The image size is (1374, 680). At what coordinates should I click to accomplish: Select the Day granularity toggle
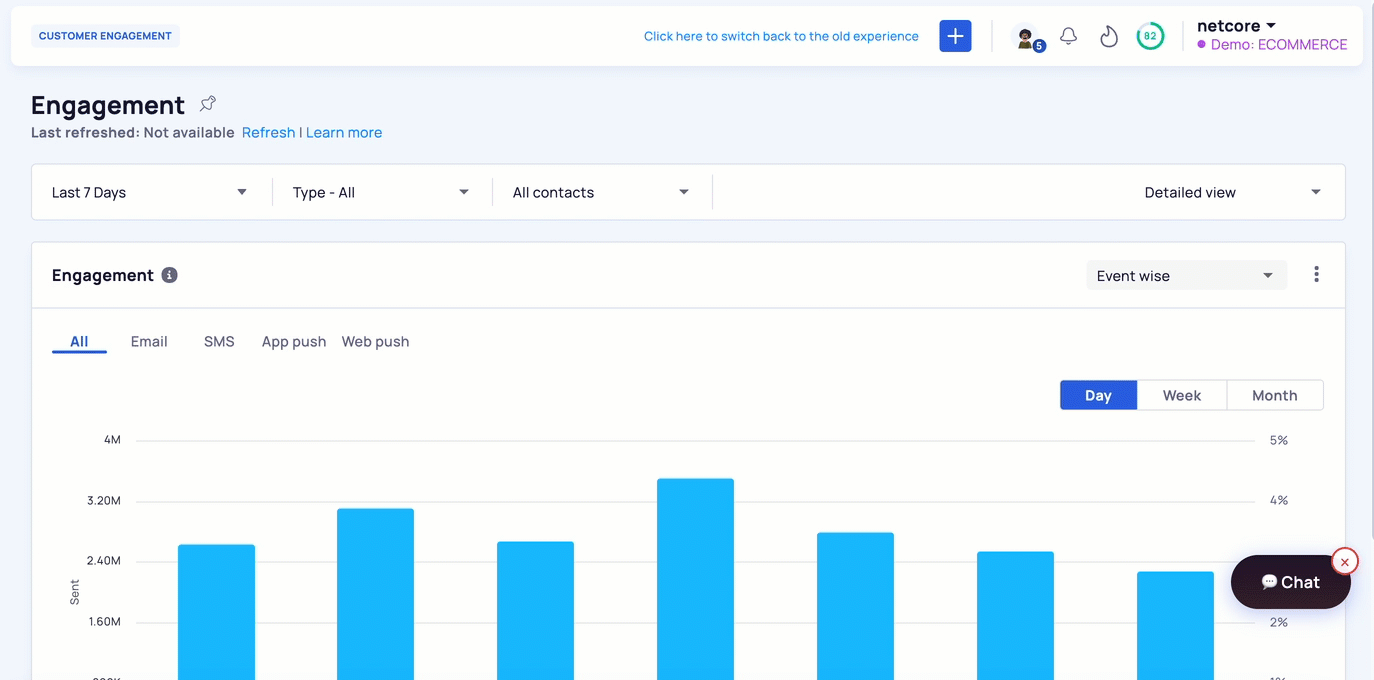click(1098, 395)
